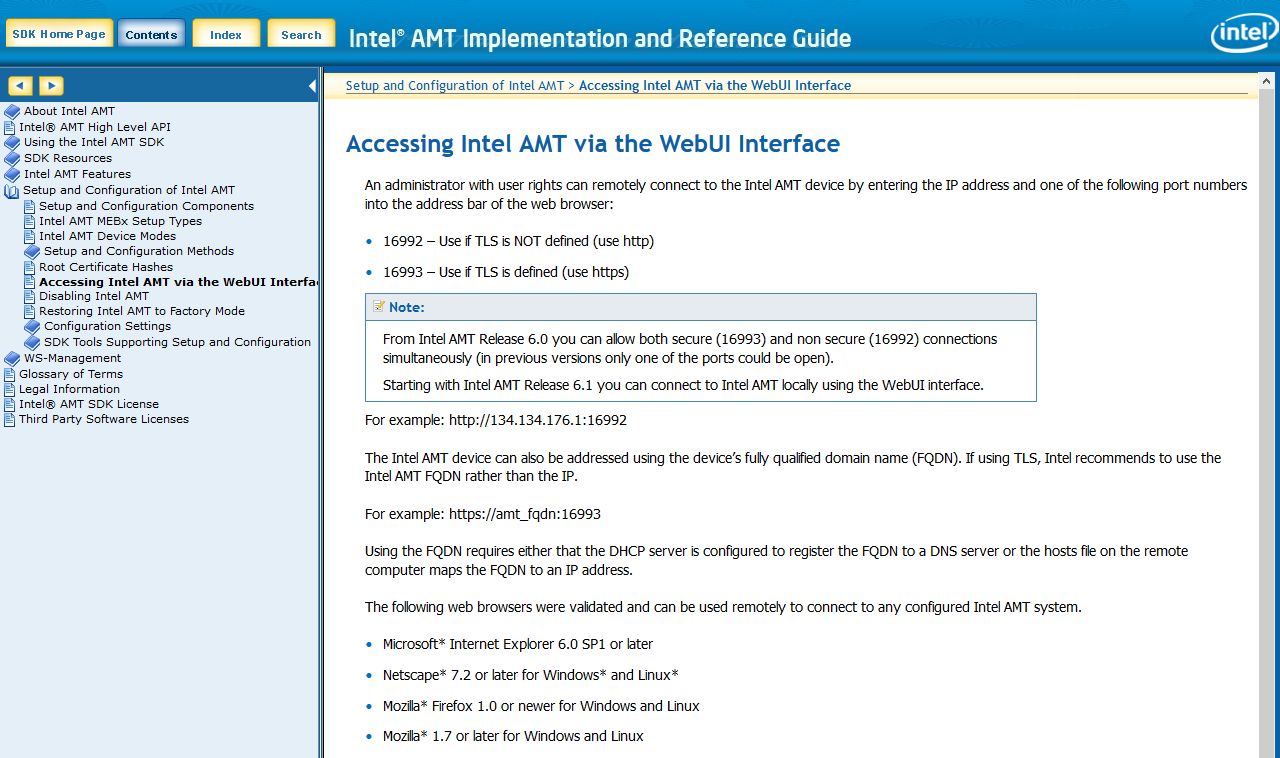Click the page icon beside Root Certificate Hashes
The width and height of the screenshot is (1280, 758).
pos(30,267)
